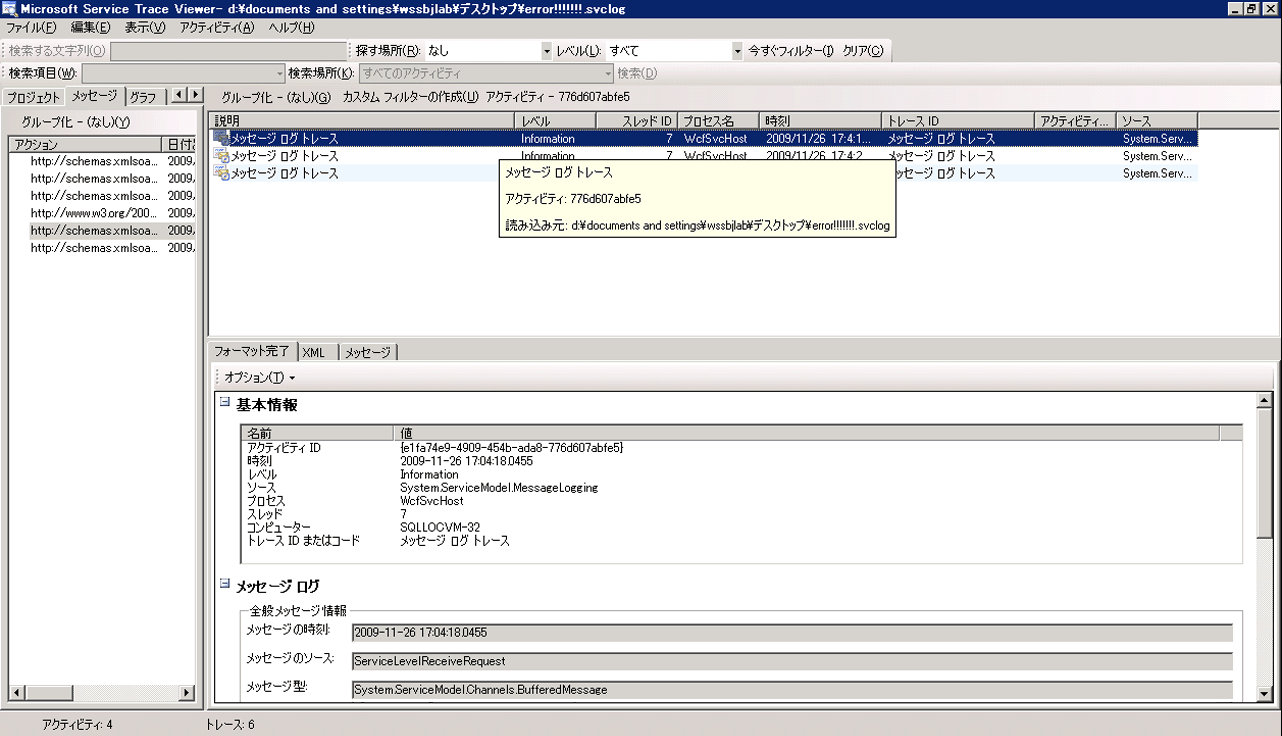The height and width of the screenshot is (736, 1282).
Task: Open the 編集(E) menu
Action: [x=91, y=28]
